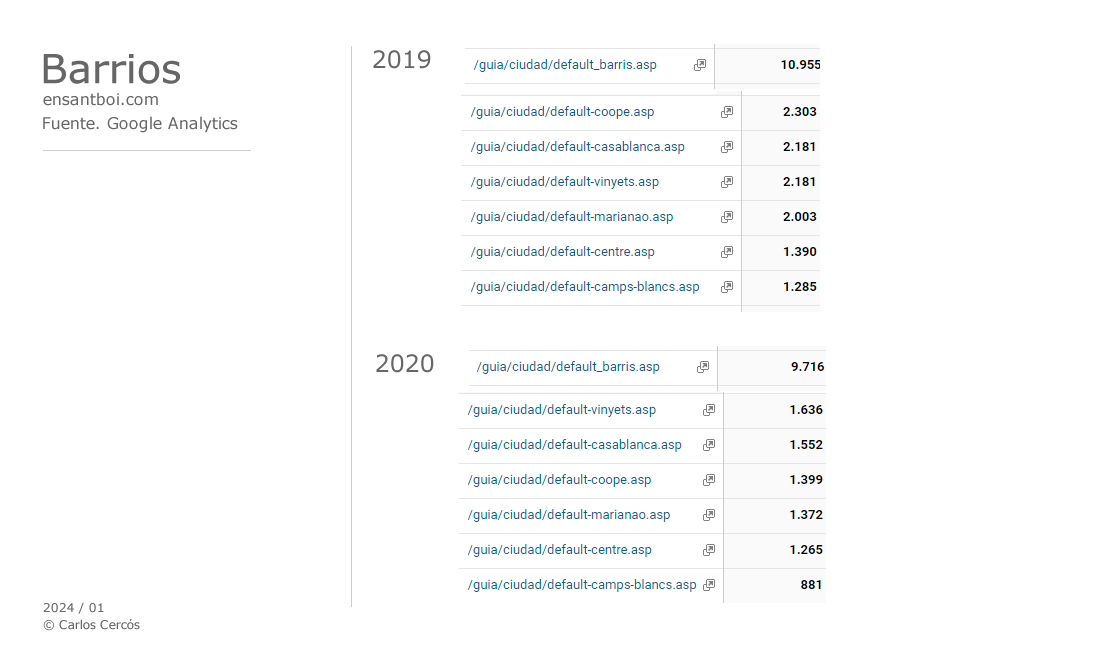
Task: Open external link icon beside 2019 default-coope.asp
Action: coord(727,112)
